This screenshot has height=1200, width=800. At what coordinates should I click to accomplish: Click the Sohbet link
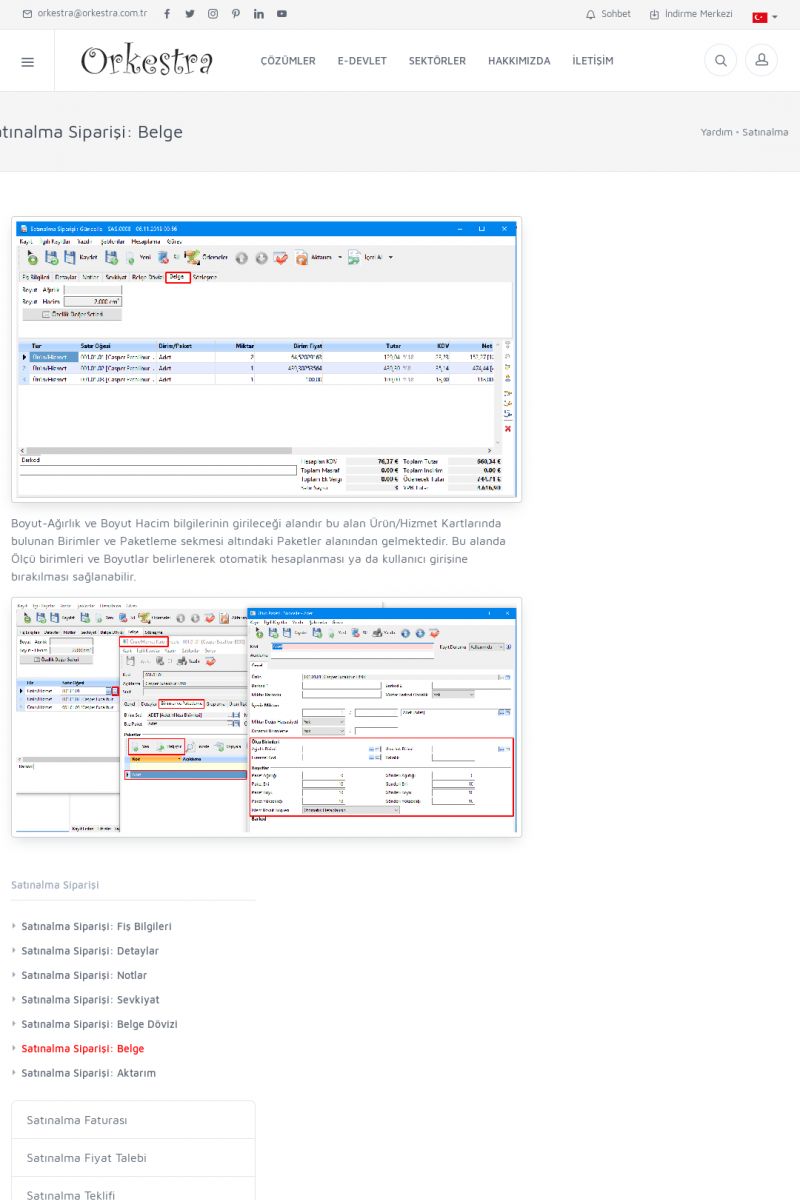[608, 14]
